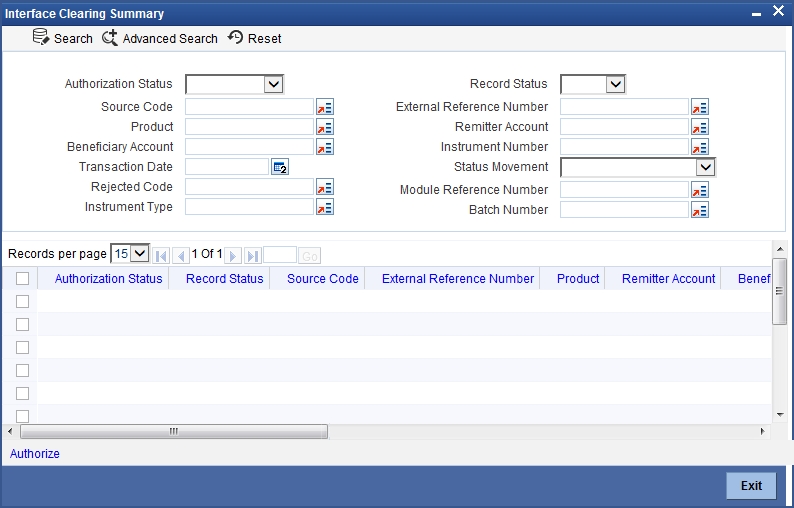Open lookup list for Batch Number
Screen dimensions: 794x508
click(x=699, y=210)
